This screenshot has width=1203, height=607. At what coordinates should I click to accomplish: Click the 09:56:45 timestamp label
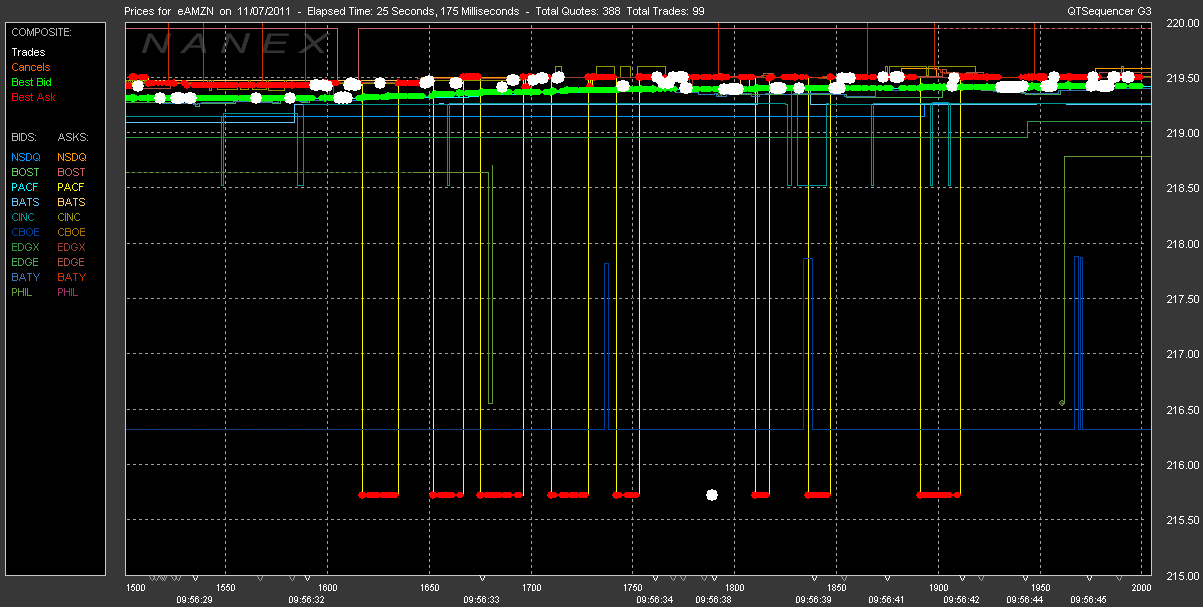1088,600
